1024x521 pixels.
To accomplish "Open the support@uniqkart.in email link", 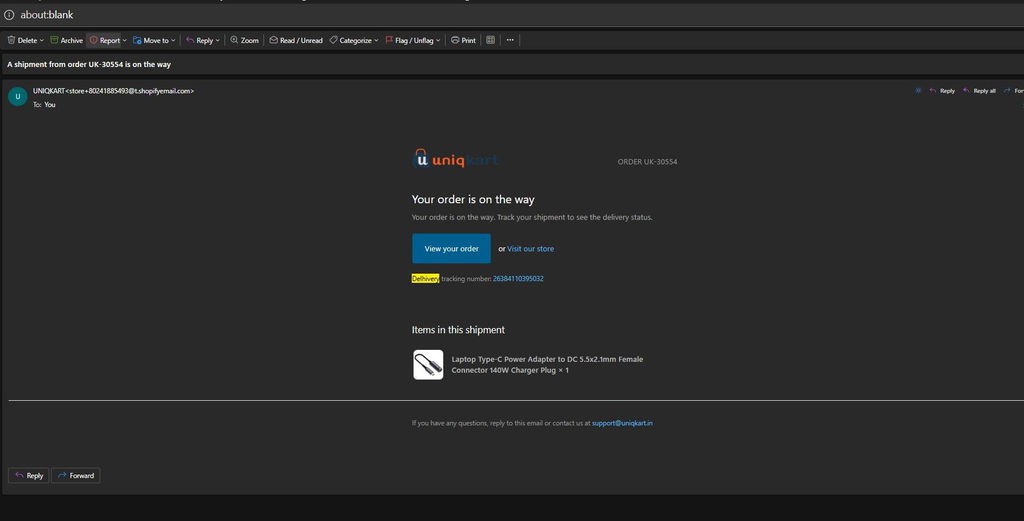I will (622, 423).
